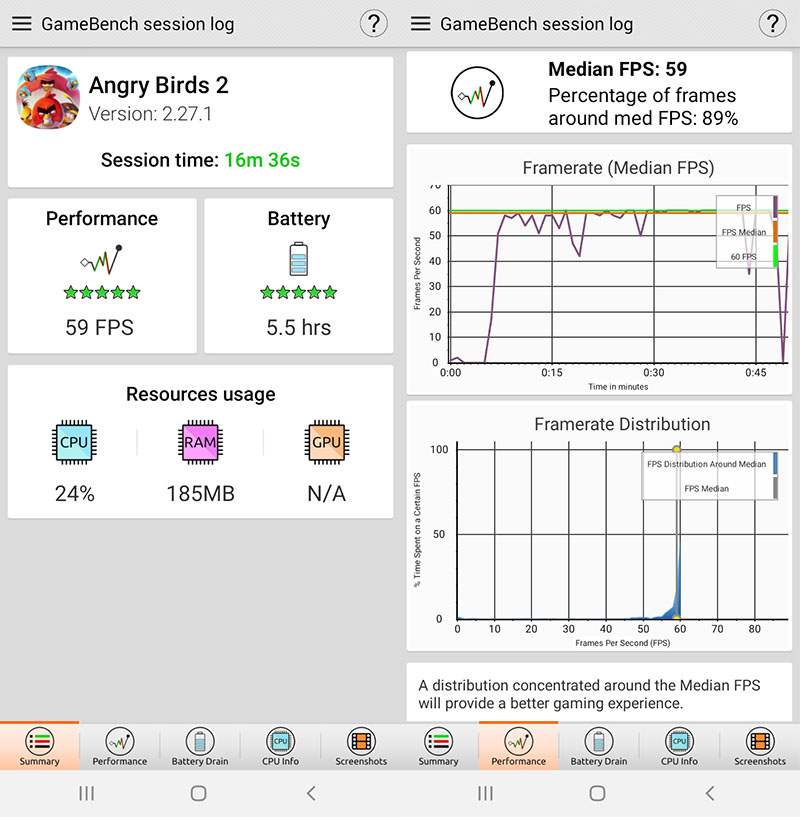This screenshot has height=817, width=800.
Task: Tap Android back button on left
Action: (311, 794)
